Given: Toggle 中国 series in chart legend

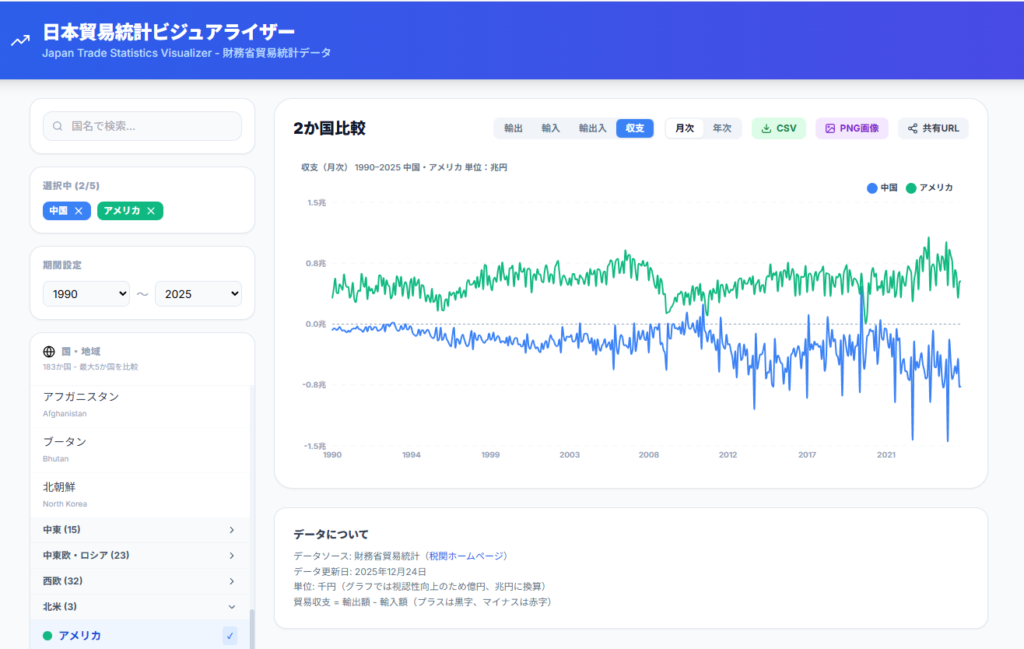Looking at the screenshot, I should pyautogui.click(x=882, y=188).
